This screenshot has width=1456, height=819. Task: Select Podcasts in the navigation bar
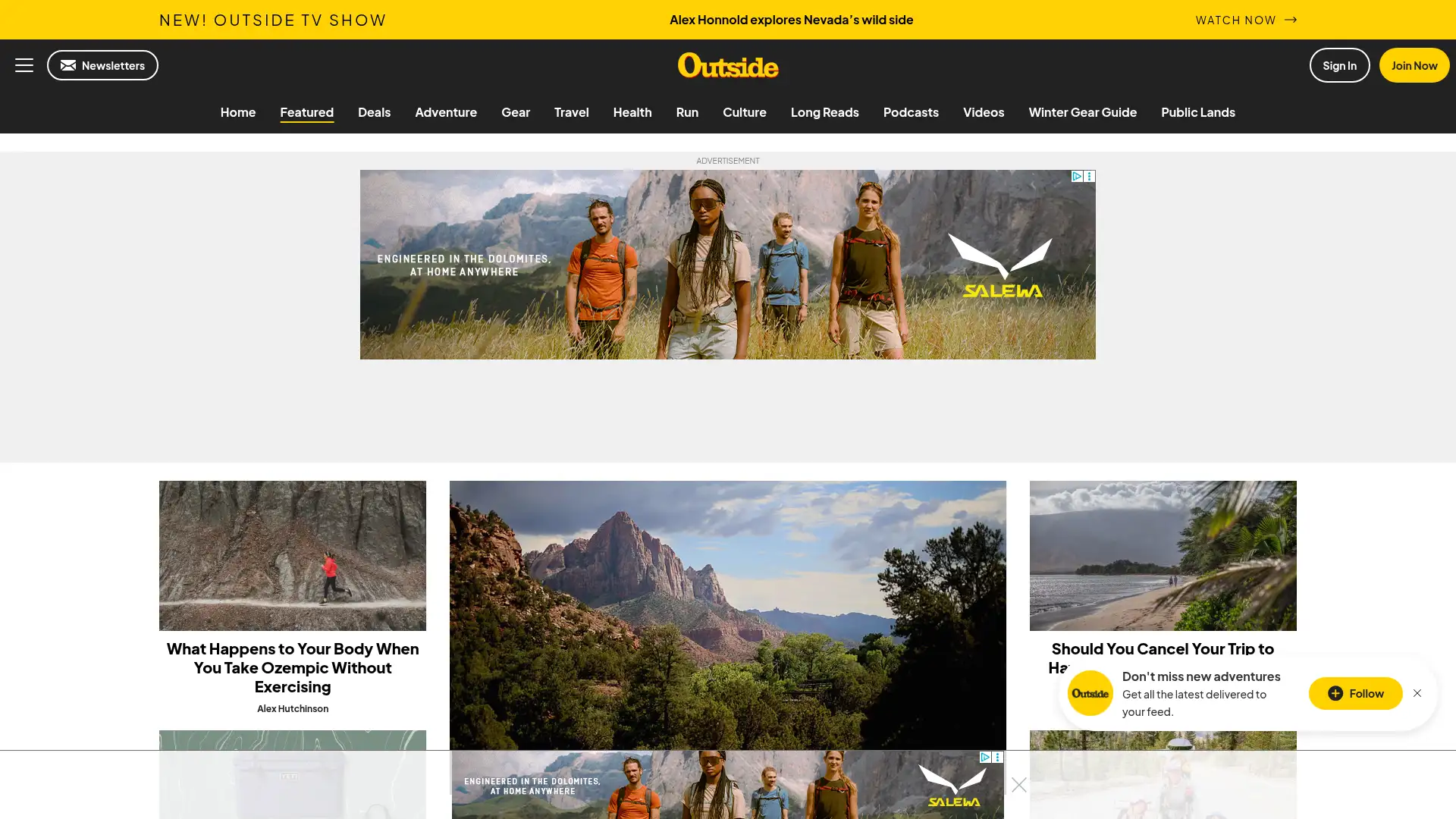pyautogui.click(x=911, y=112)
